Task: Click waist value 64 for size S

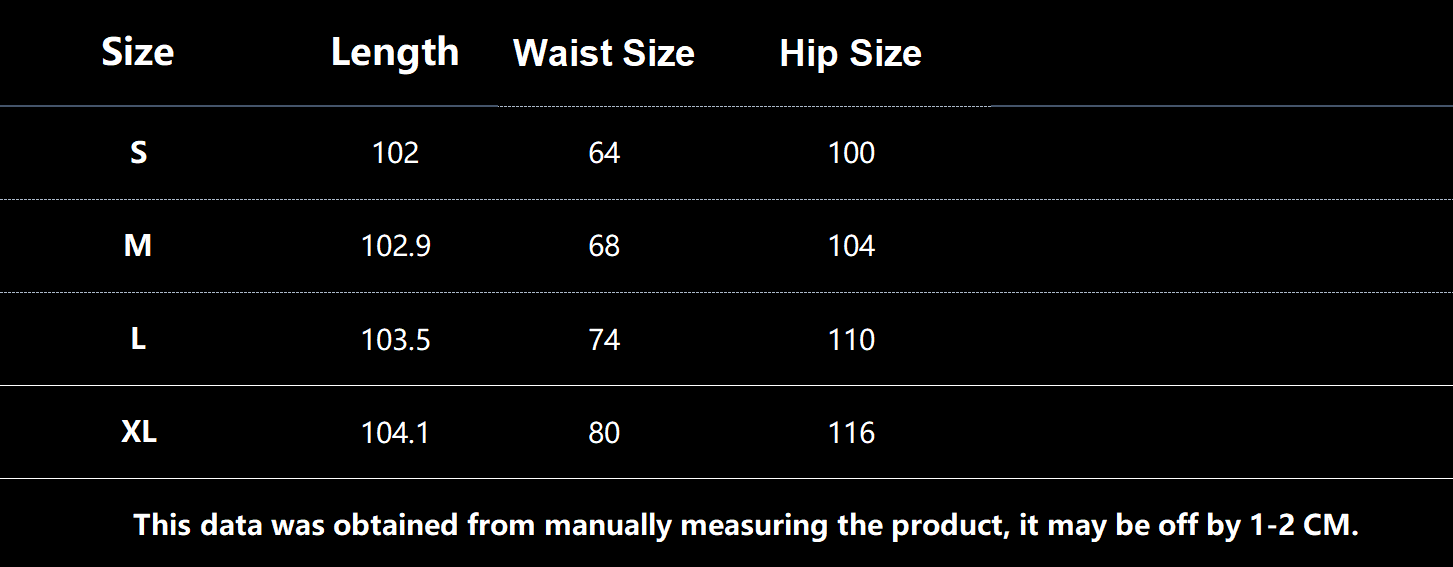Action: [x=604, y=153]
